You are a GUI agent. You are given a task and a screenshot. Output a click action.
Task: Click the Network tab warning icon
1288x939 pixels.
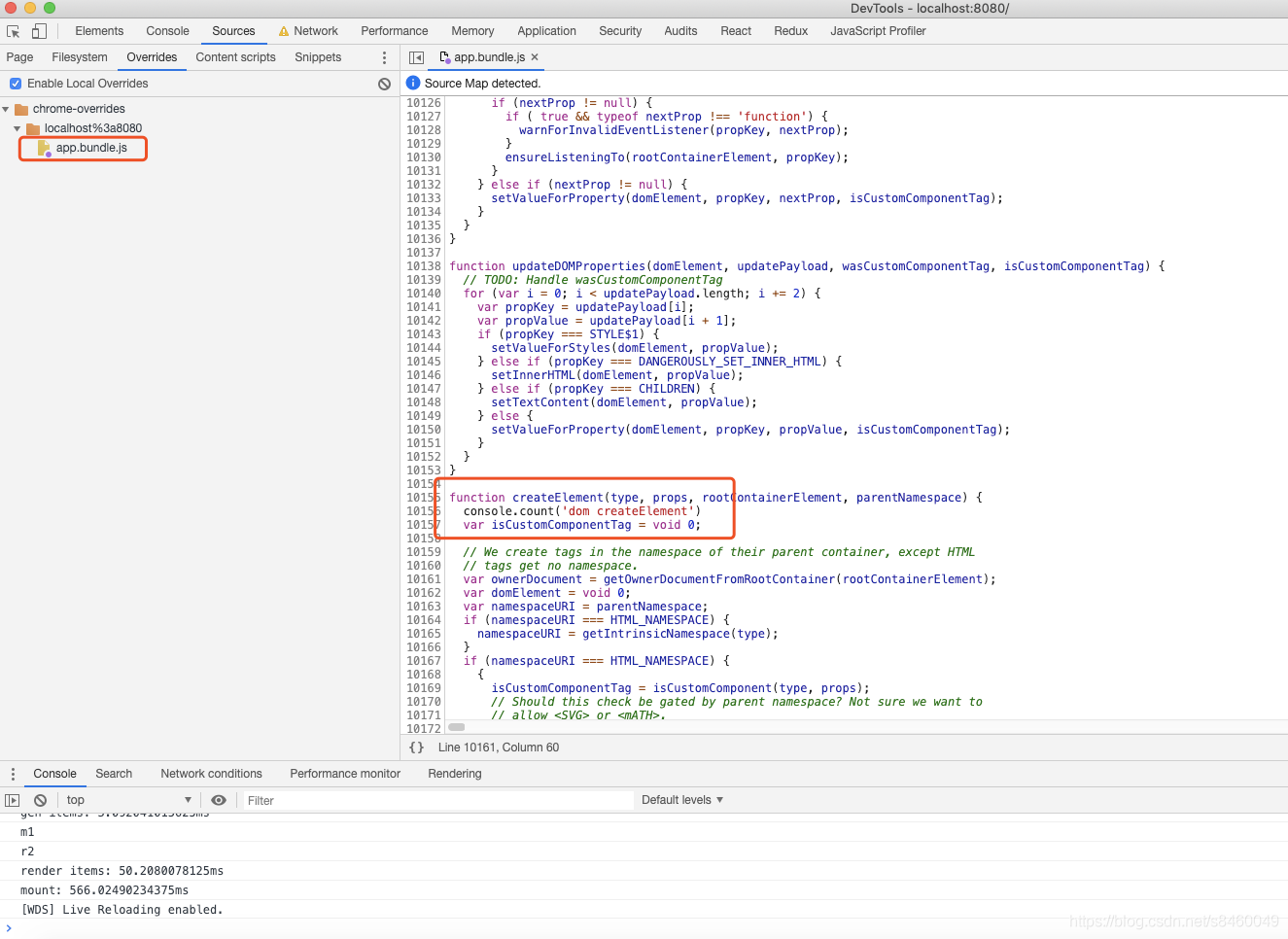click(284, 31)
